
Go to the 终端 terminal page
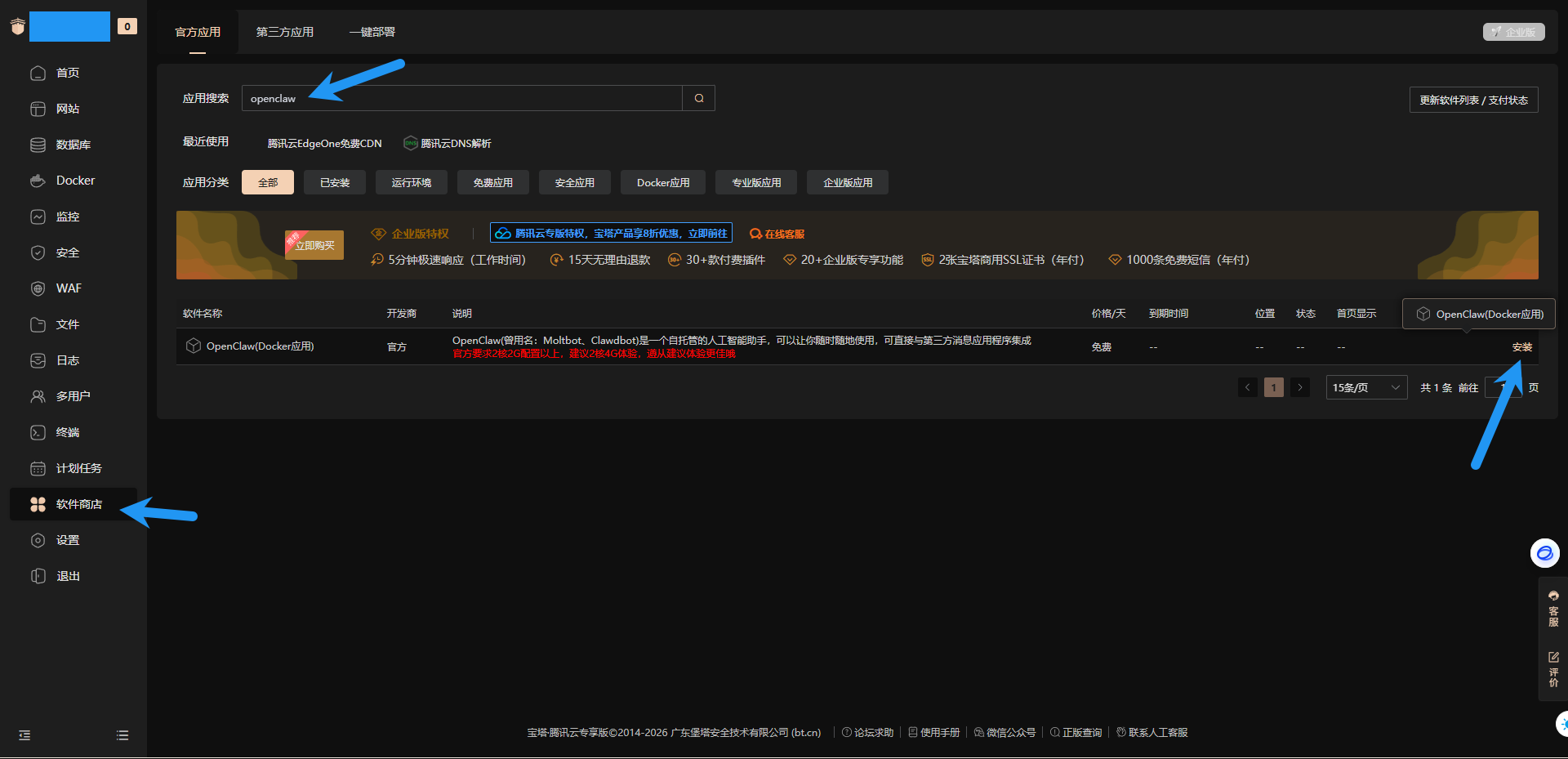coord(67,432)
